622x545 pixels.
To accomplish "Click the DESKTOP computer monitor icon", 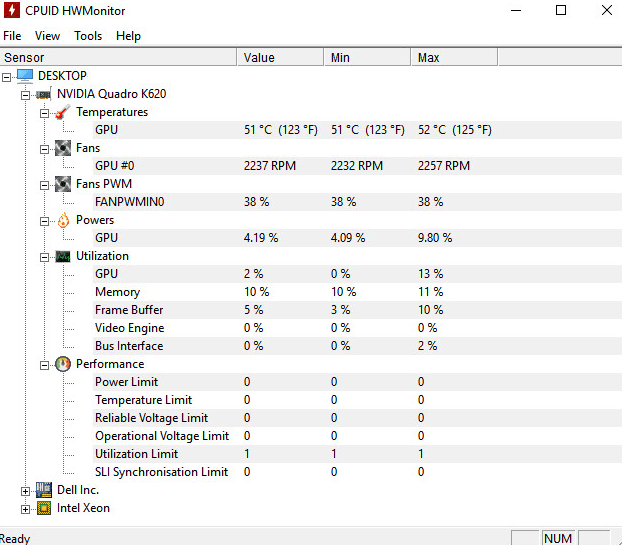I will click(25, 75).
